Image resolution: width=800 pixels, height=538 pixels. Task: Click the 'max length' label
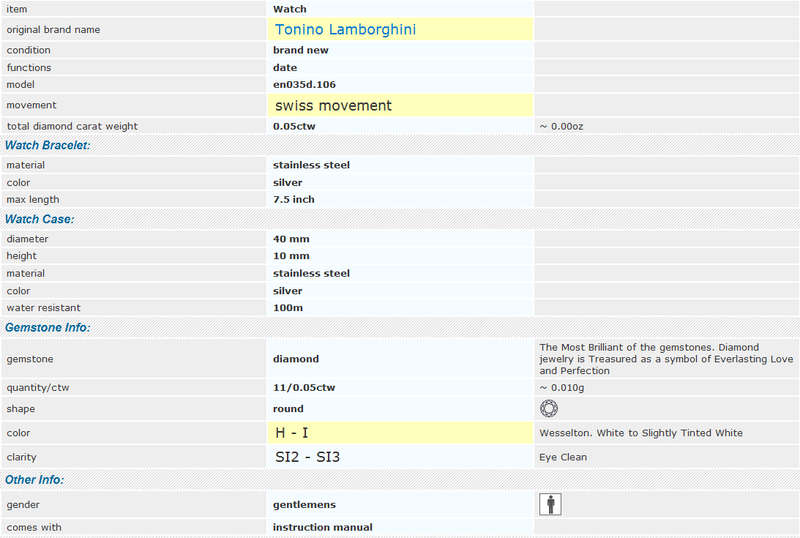(33, 200)
